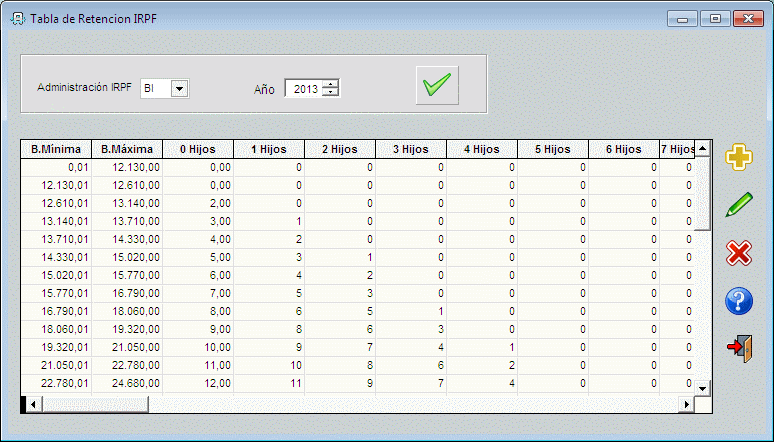The width and height of the screenshot is (774, 442).
Task: Select 4 Hijos cell in 21.050,01 row
Action: click(482, 365)
